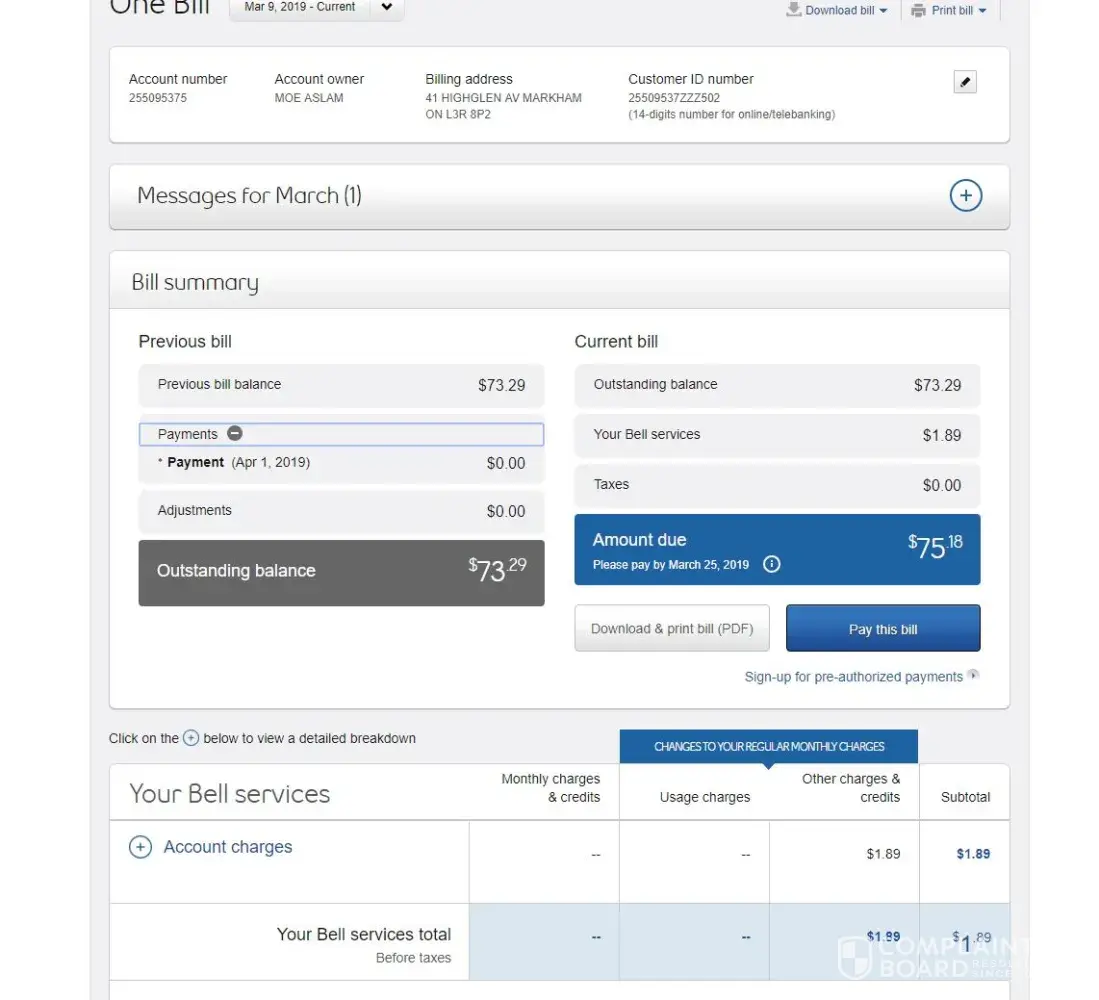1099x1000 pixels.
Task: Collapse Payments with minus icon
Action: pyautogui.click(x=235, y=434)
